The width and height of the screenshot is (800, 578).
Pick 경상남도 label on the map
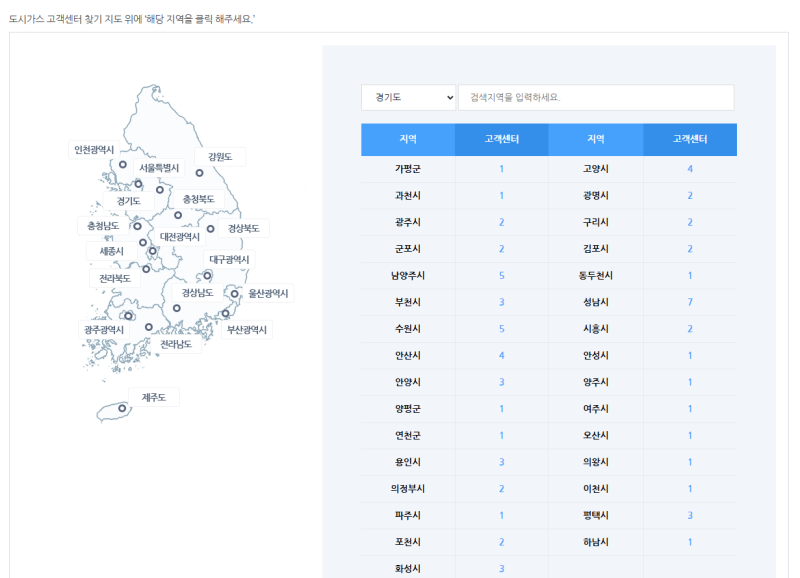click(197, 293)
